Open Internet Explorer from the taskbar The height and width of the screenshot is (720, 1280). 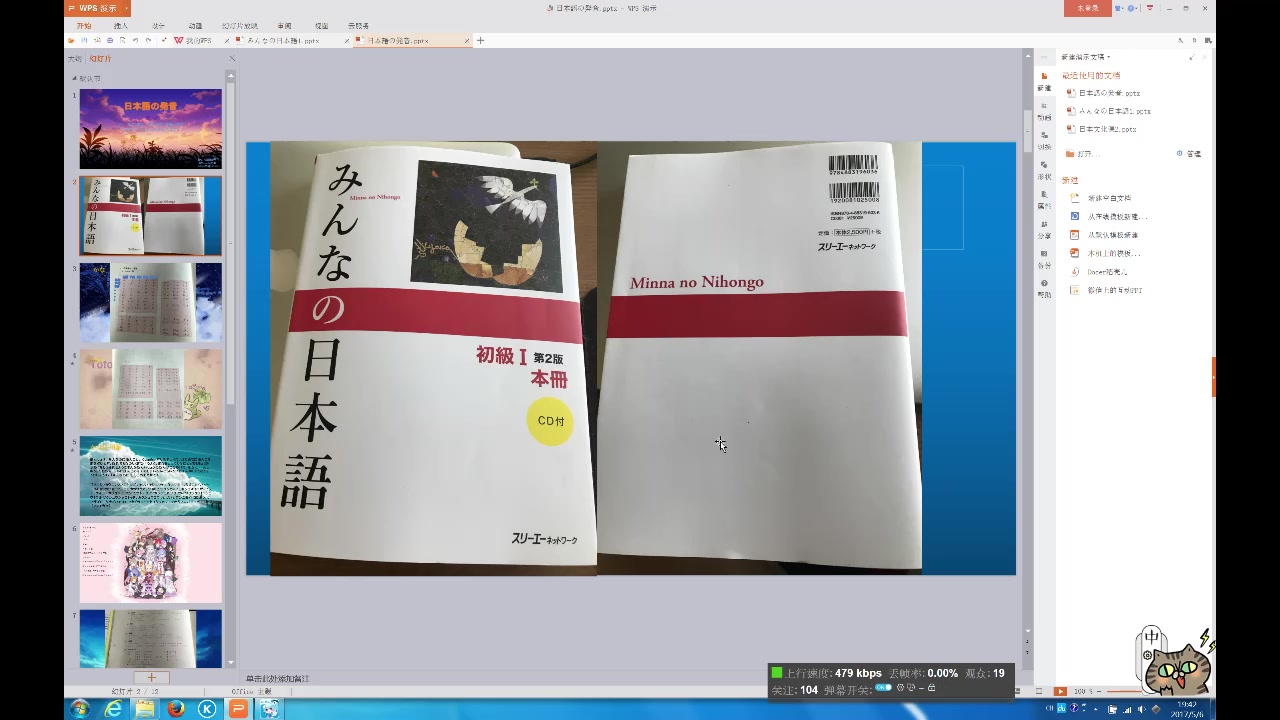tap(113, 709)
